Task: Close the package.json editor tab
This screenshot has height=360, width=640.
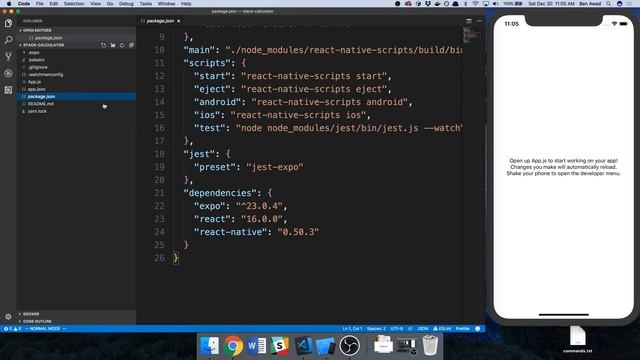Action: click(x=178, y=21)
